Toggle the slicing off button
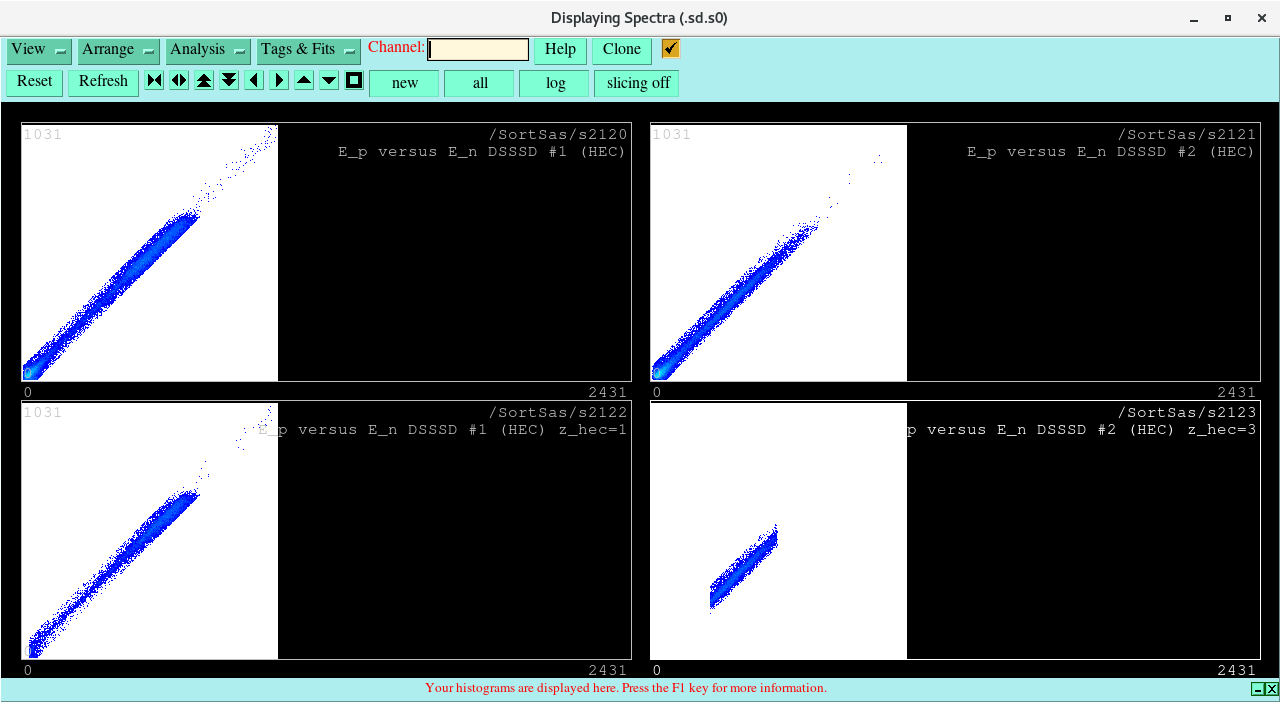This screenshot has width=1280, height=702. 637,83
